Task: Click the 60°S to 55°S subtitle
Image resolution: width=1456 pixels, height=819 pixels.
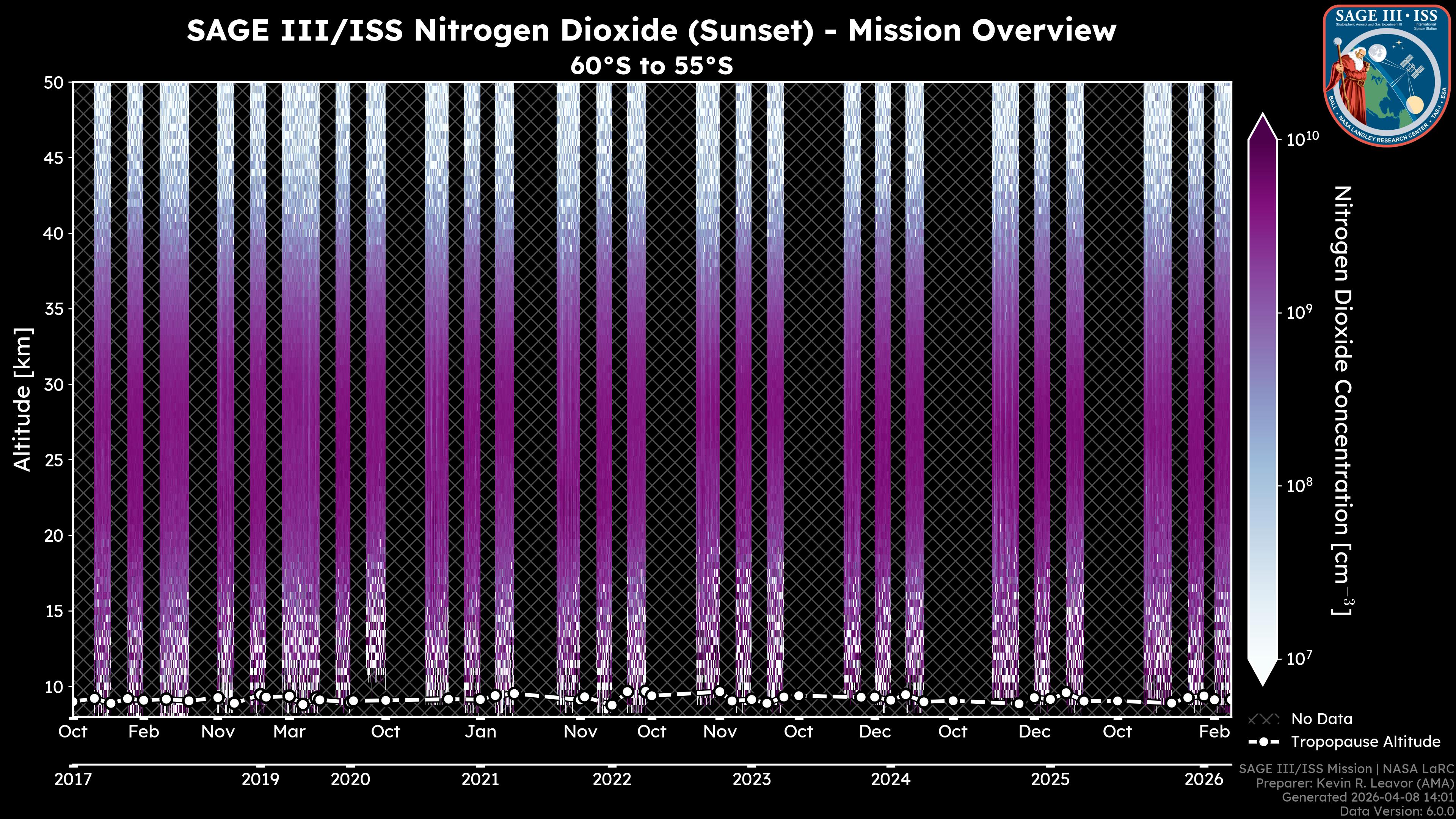Action: pos(651,66)
